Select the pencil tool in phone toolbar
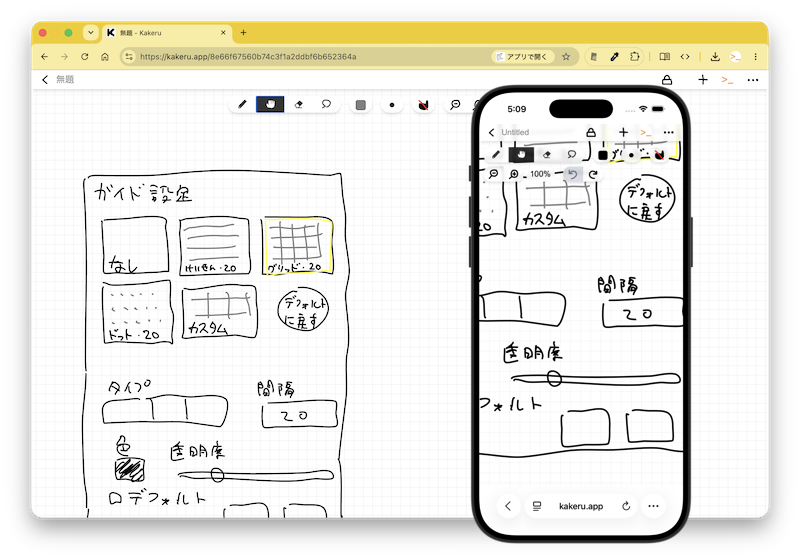800x559 pixels. pyautogui.click(x=495, y=154)
